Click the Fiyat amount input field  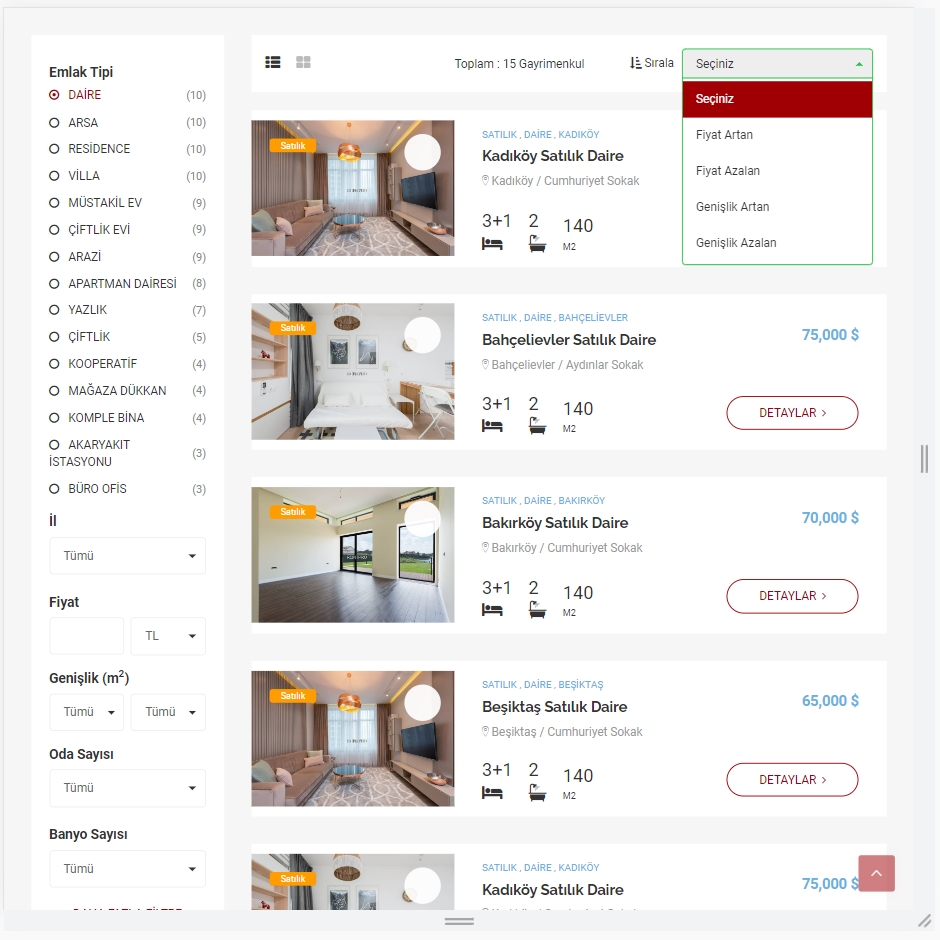click(86, 635)
